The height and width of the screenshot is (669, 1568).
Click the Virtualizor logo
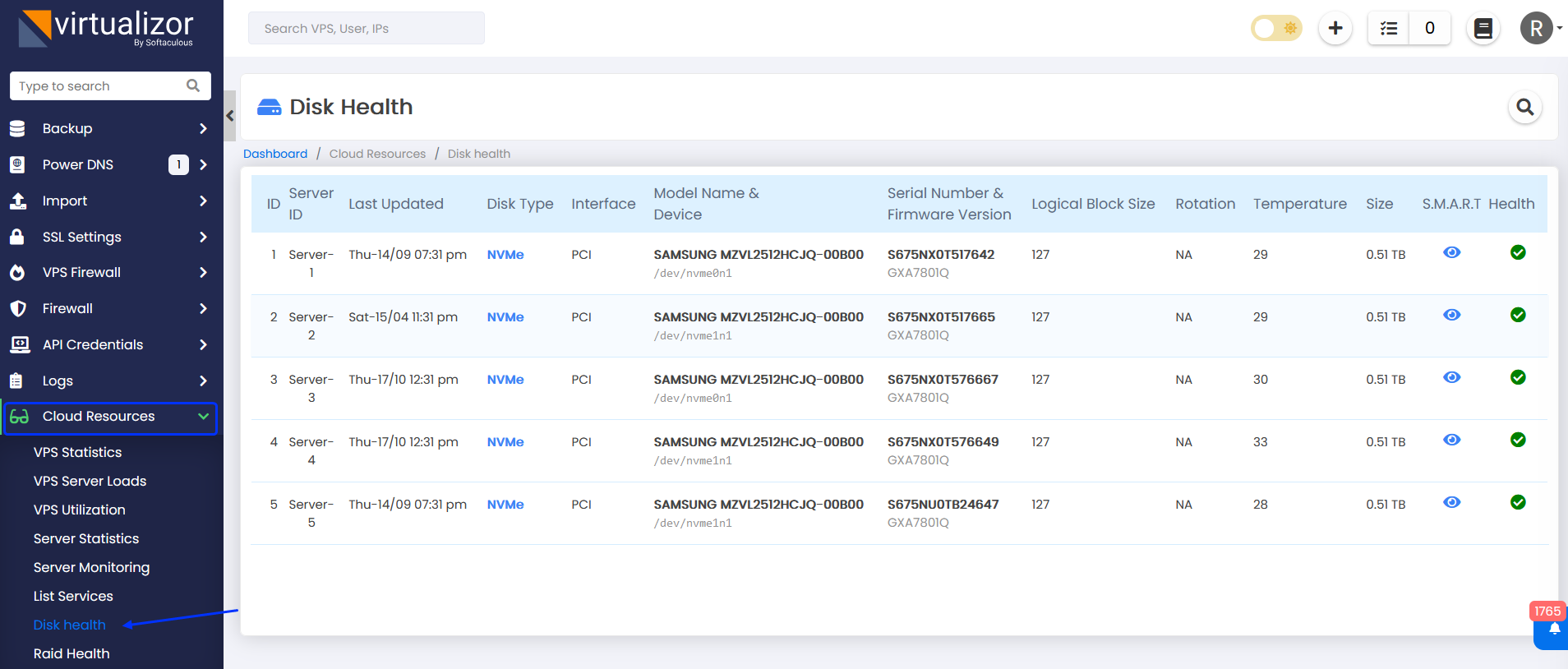tap(106, 29)
